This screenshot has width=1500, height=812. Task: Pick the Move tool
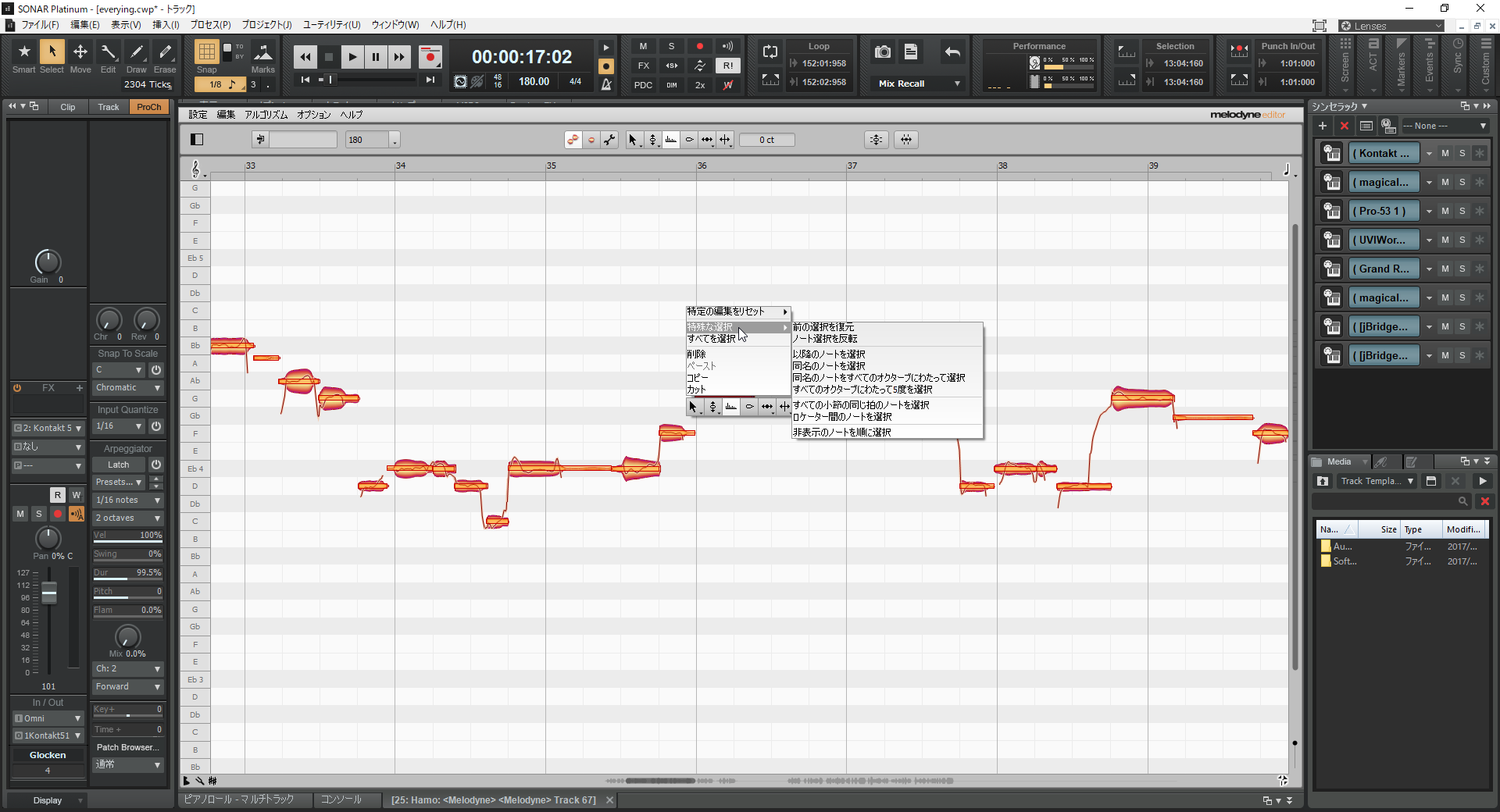(x=80, y=57)
